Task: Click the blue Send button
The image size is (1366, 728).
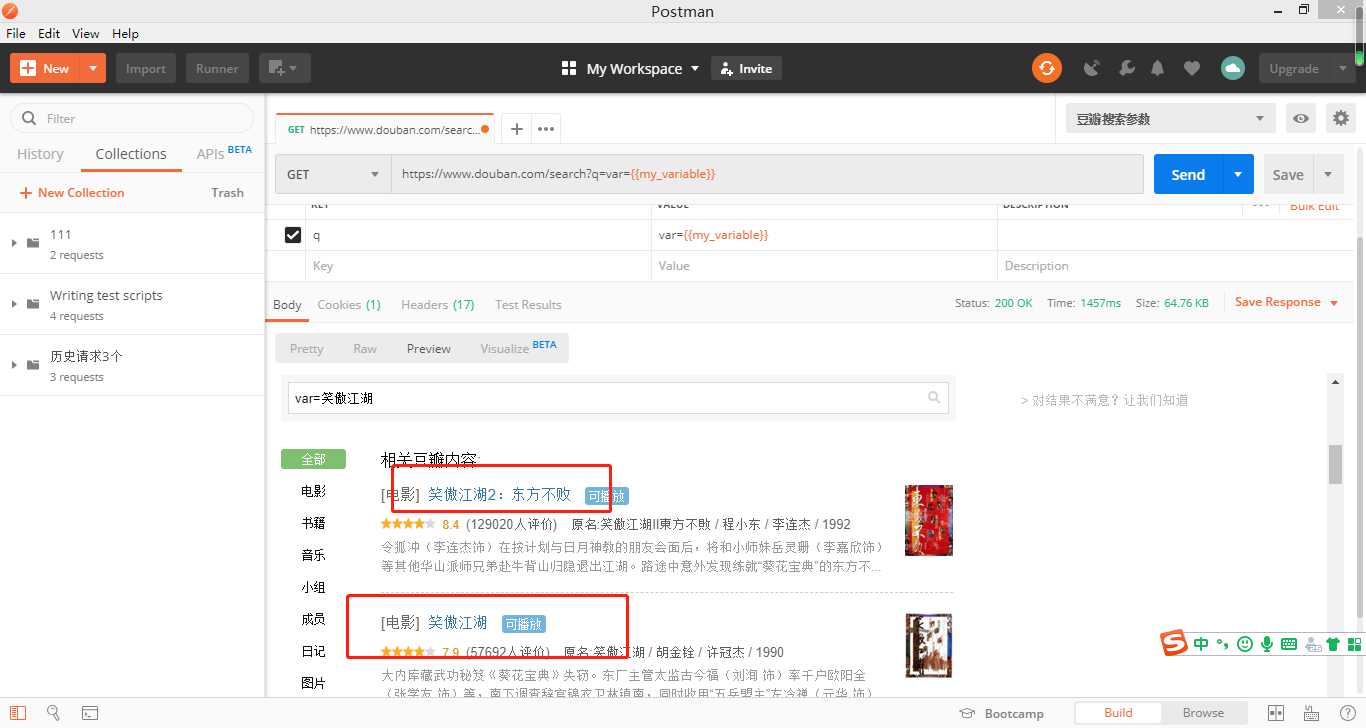Action: click(x=1188, y=174)
